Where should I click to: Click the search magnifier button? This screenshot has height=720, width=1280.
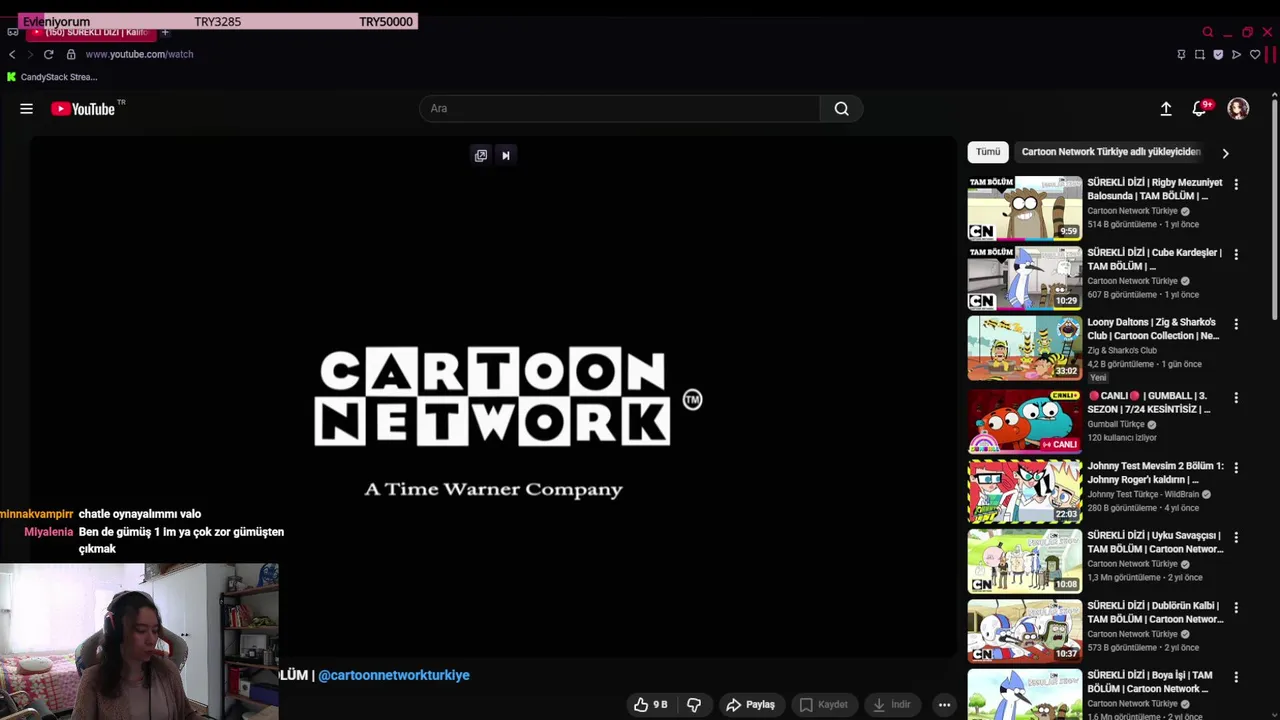(841, 109)
